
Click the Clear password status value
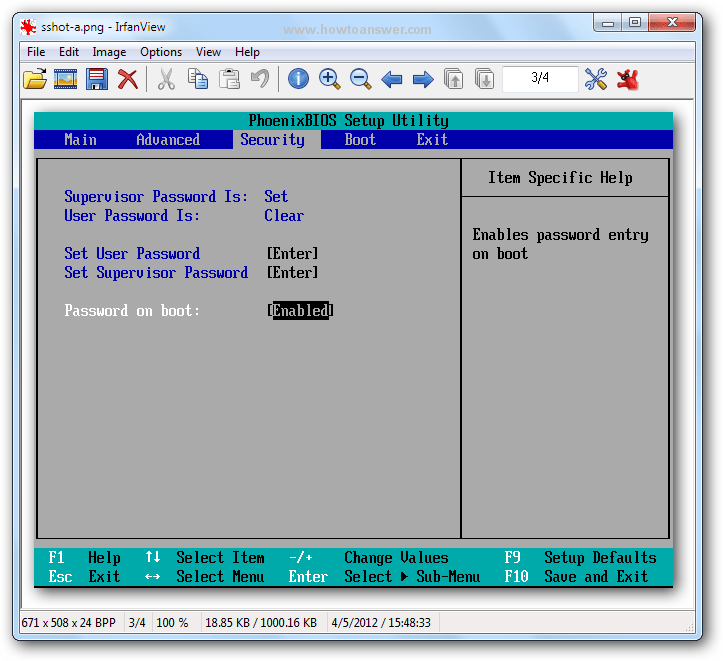(284, 215)
